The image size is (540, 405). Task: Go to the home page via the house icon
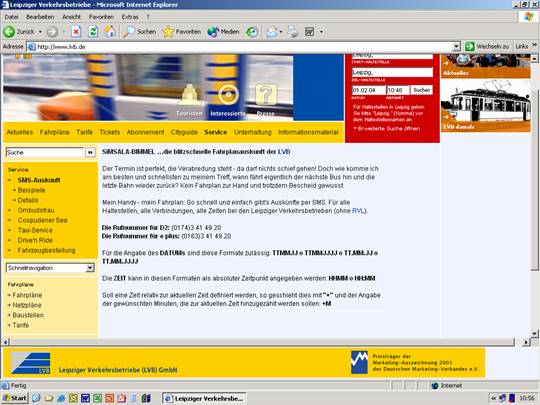point(110,32)
